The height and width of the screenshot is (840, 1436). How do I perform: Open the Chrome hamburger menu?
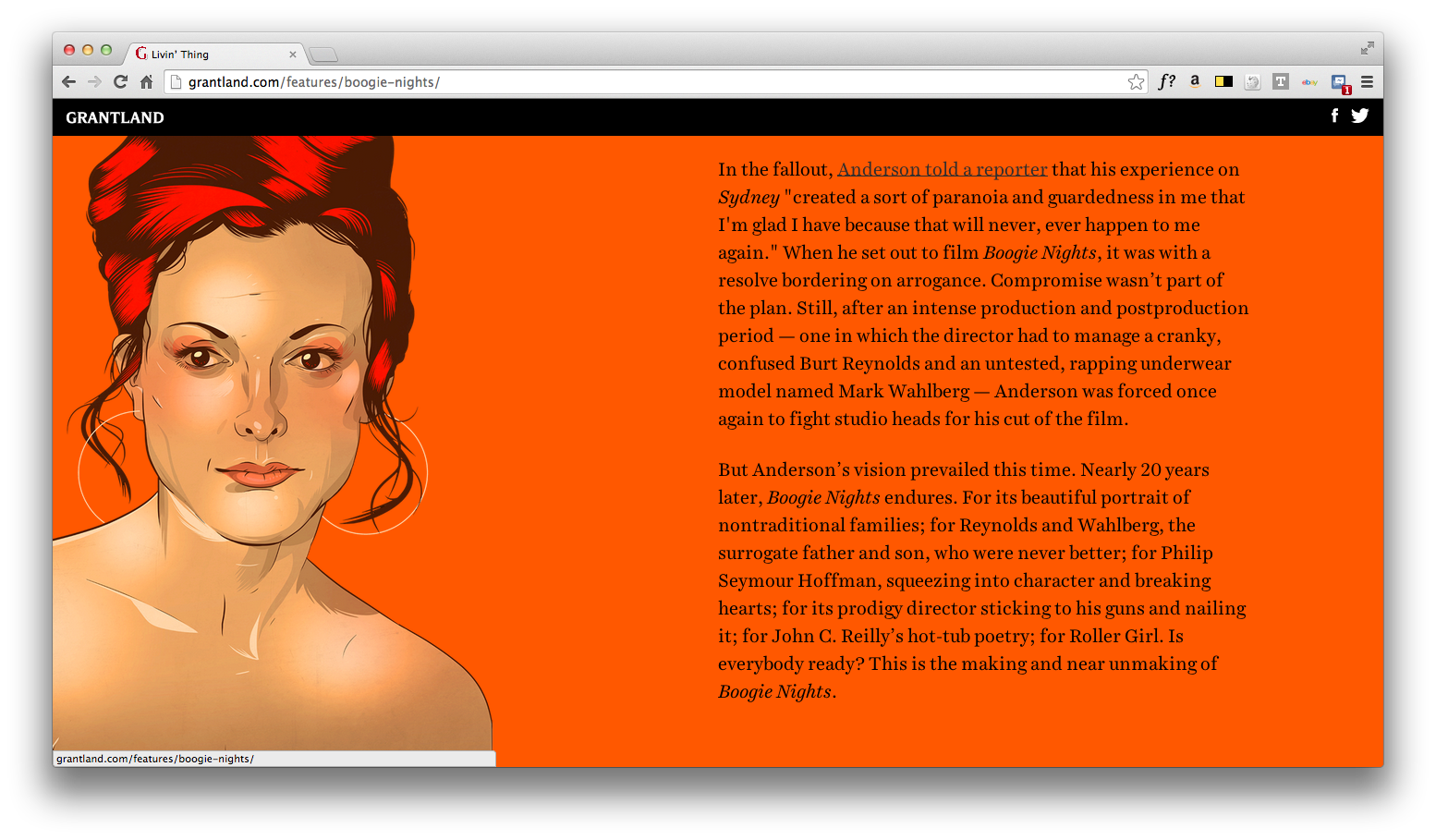coord(1367,82)
